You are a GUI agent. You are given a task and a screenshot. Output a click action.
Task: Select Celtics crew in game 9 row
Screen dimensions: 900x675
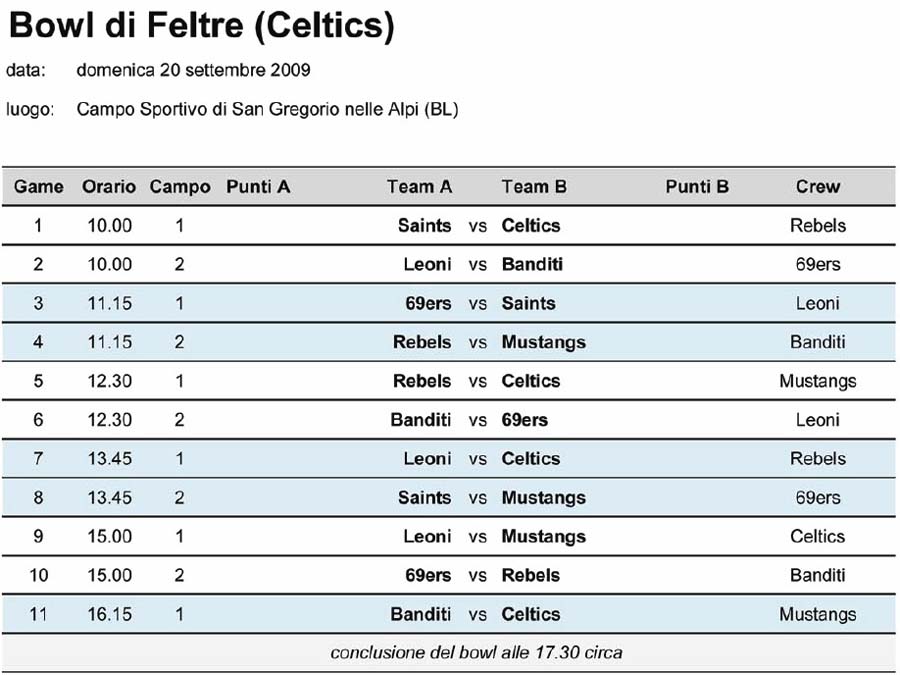coord(817,536)
